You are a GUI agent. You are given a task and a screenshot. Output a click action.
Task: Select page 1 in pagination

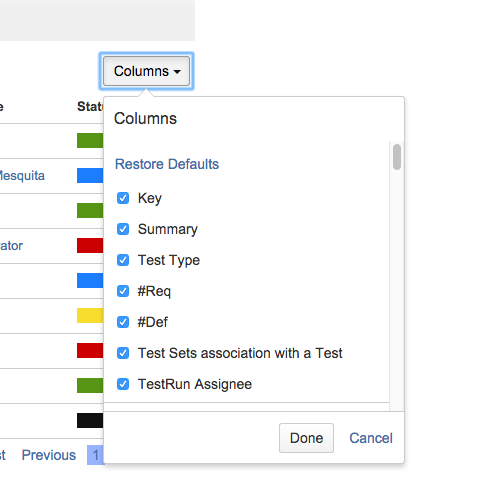click(x=95, y=455)
